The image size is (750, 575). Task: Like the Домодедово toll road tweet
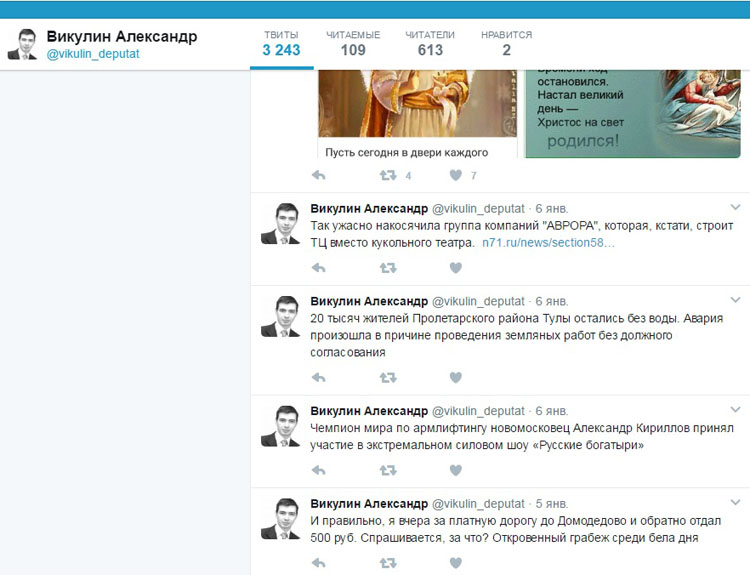click(456, 563)
